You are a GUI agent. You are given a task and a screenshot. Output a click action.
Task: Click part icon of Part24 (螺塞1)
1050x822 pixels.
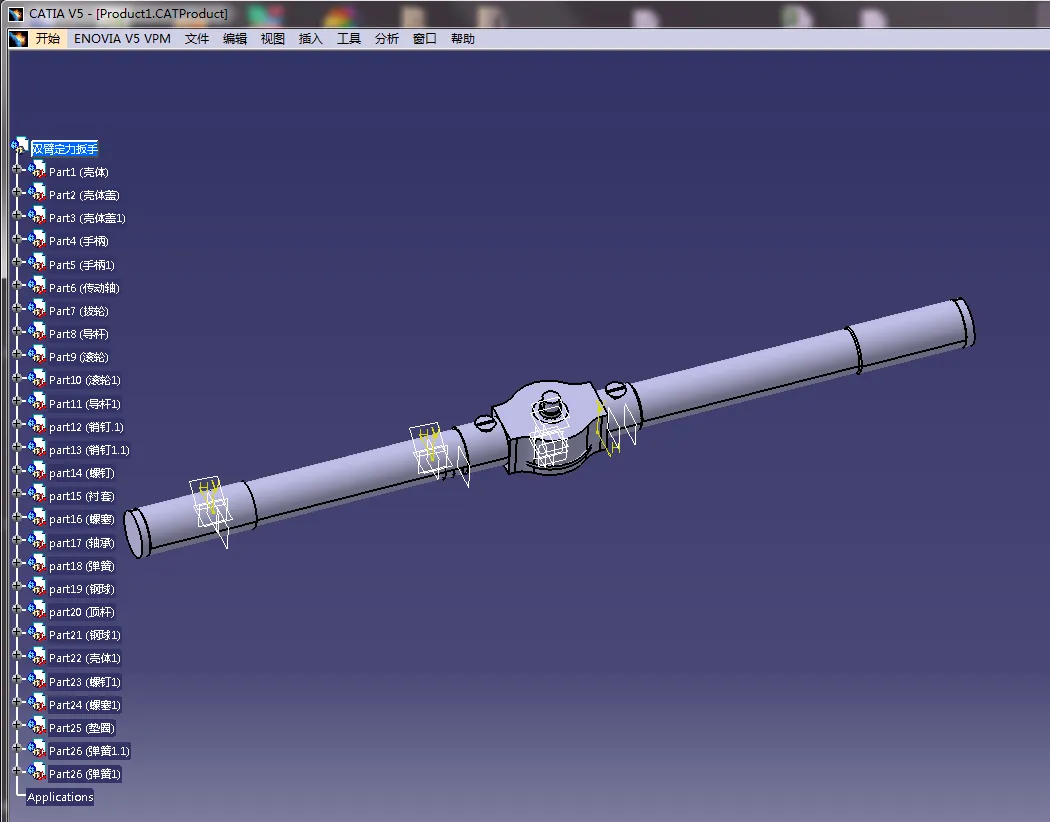point(38,702)
